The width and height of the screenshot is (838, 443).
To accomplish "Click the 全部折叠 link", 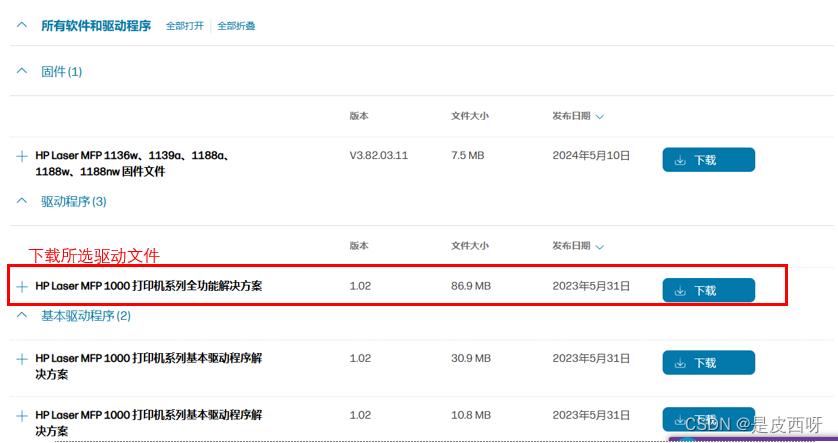I will (236, 26).
